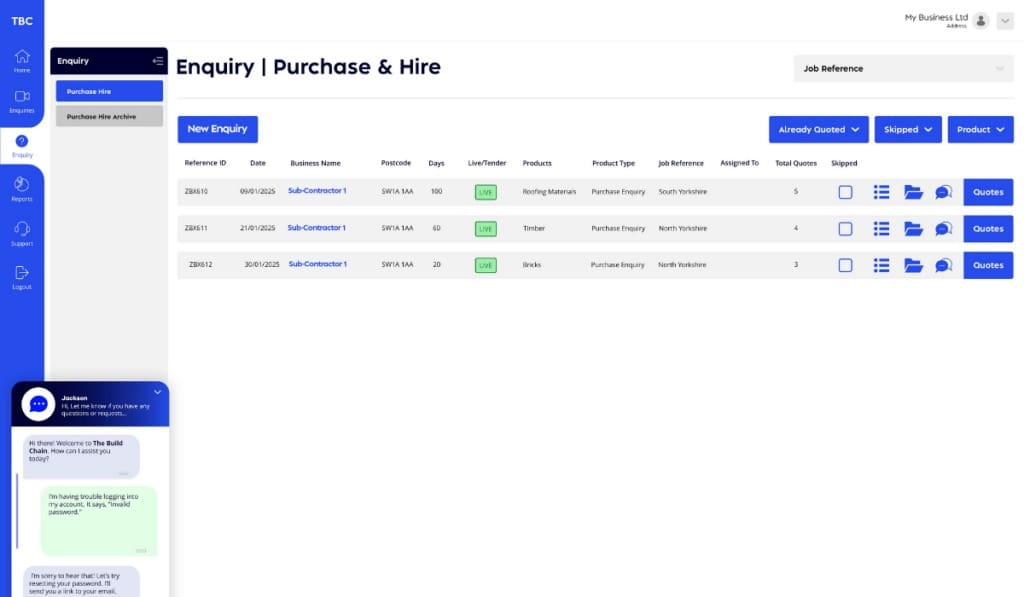
Task: Open Sub-Contractor 1 link for ZBX611
Action: pyautogui.click(x=316, y=228)
